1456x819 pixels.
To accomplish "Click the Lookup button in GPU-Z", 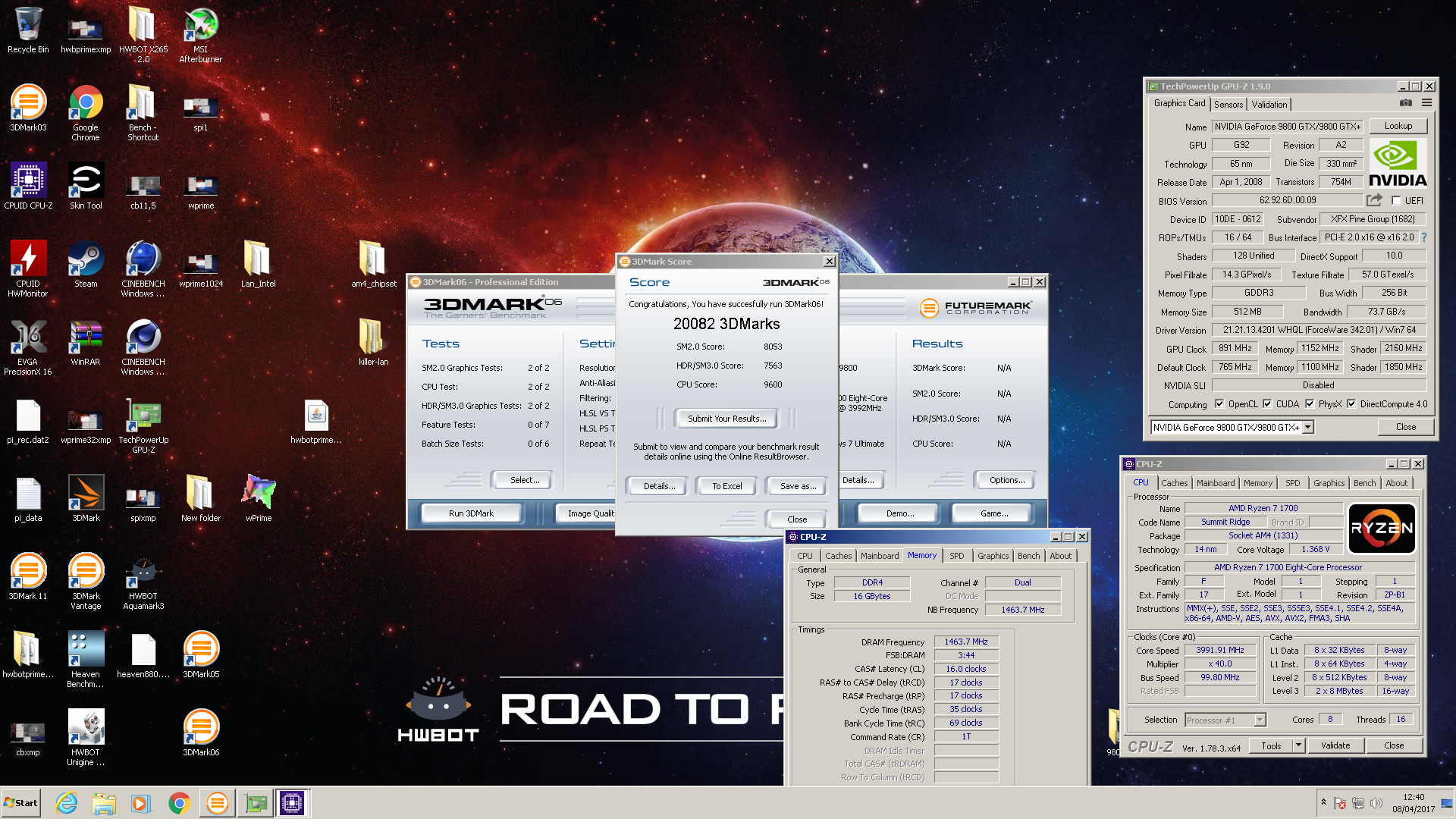I will coord(1398,126).
